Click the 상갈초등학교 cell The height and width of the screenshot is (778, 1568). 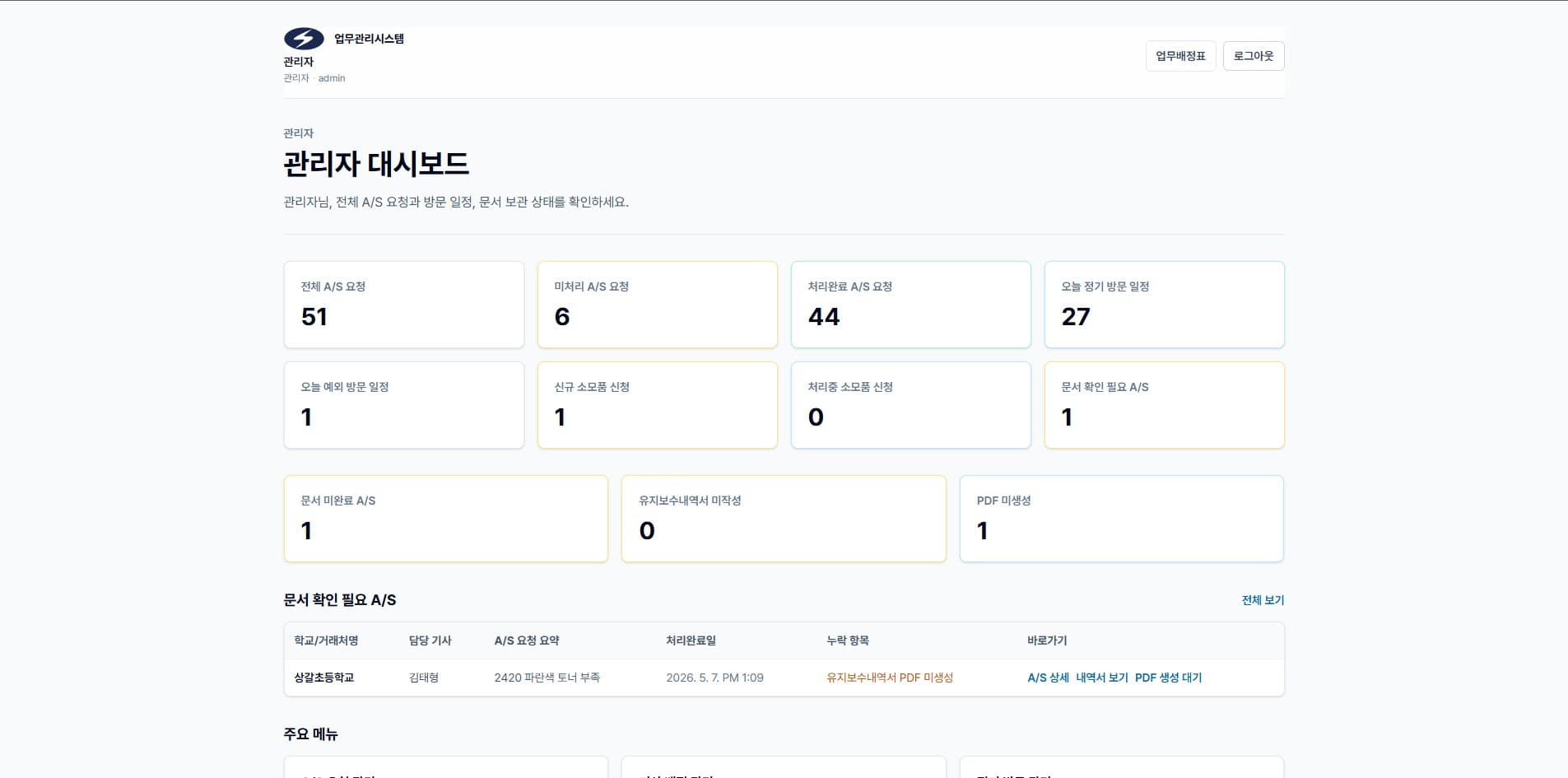coord(324,678)
